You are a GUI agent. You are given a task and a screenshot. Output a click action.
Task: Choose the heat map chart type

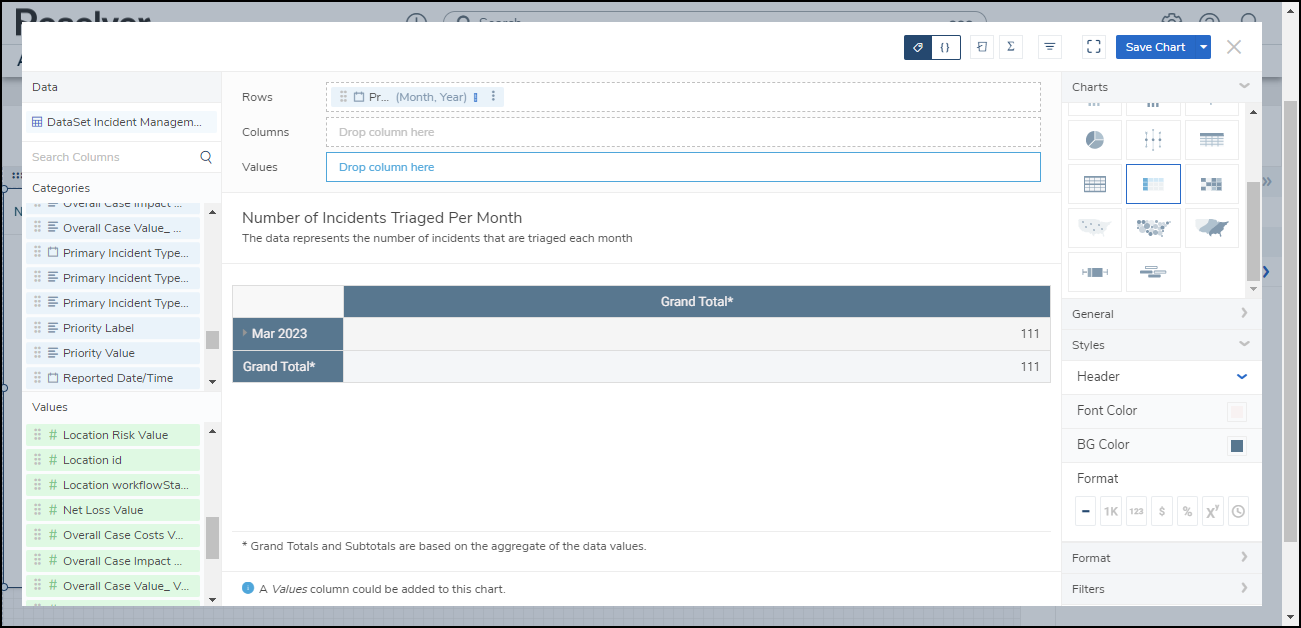click(x=1211, y=184)
